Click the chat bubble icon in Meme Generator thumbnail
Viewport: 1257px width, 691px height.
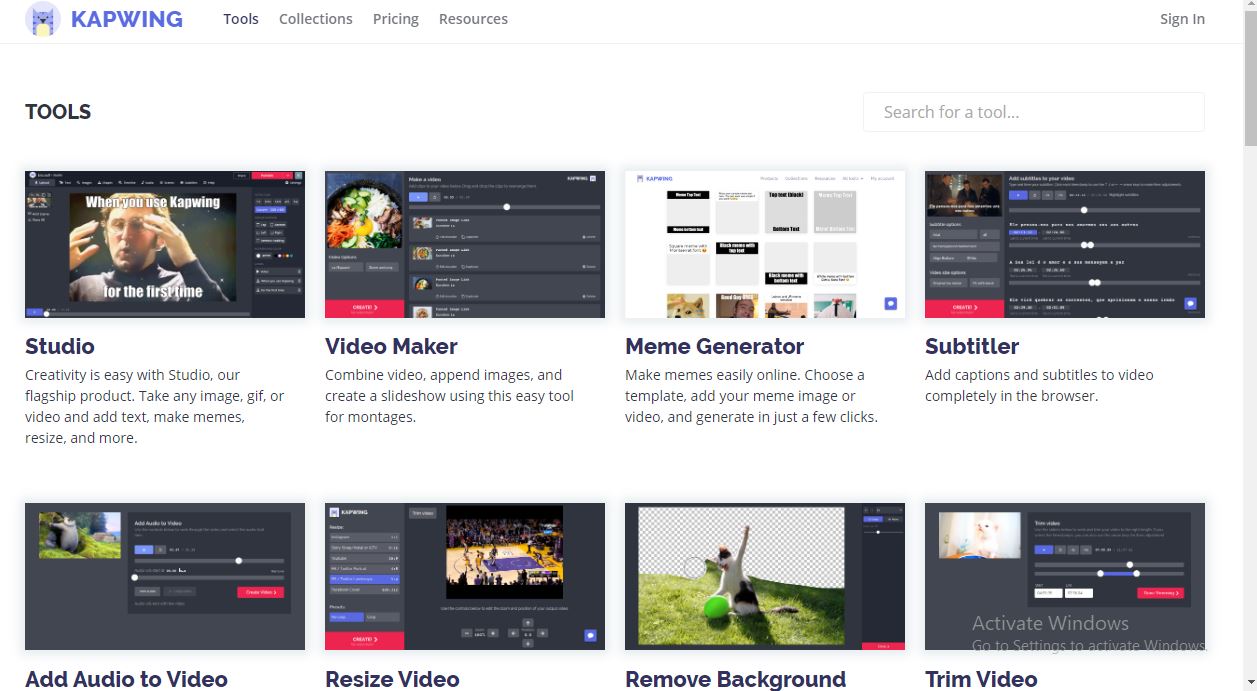coord(890,303)
